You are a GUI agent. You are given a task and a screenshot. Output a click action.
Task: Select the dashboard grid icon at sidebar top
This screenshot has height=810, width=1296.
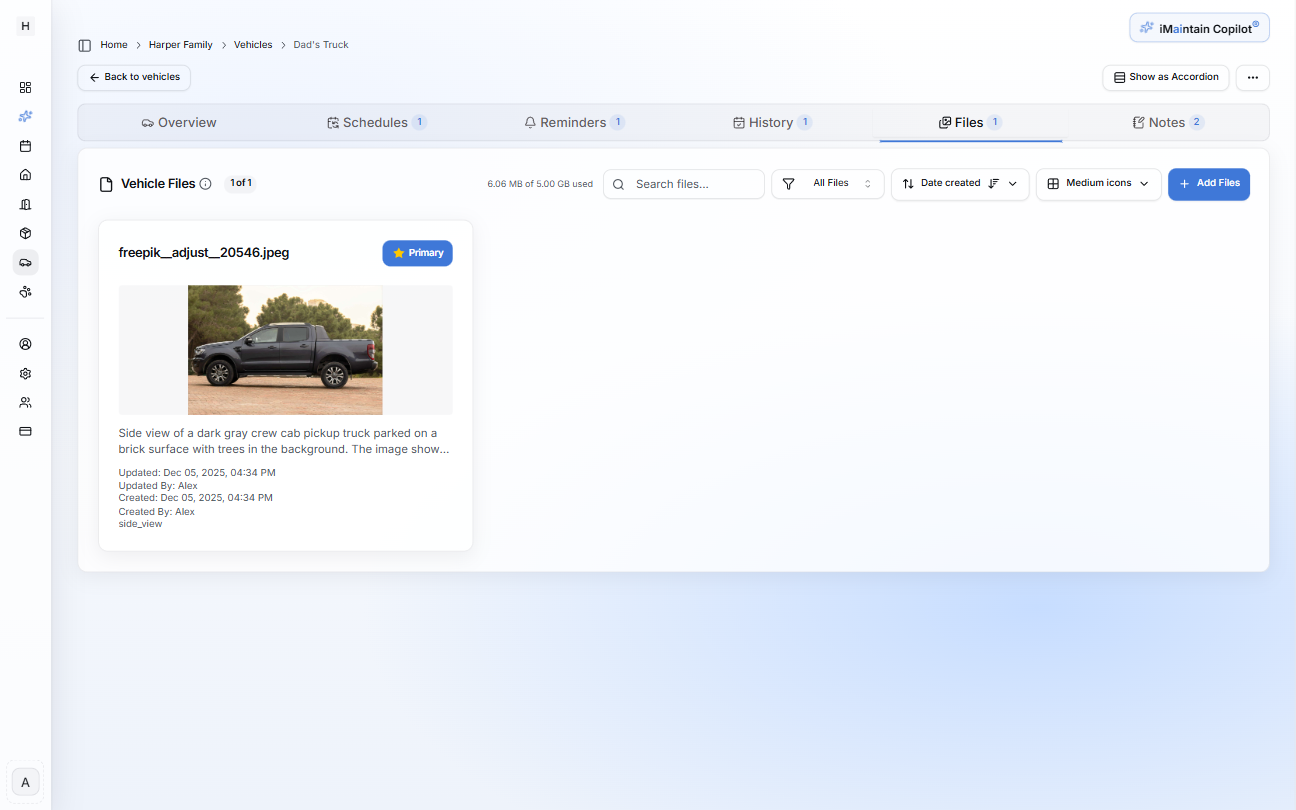click(x=25, y=87)
